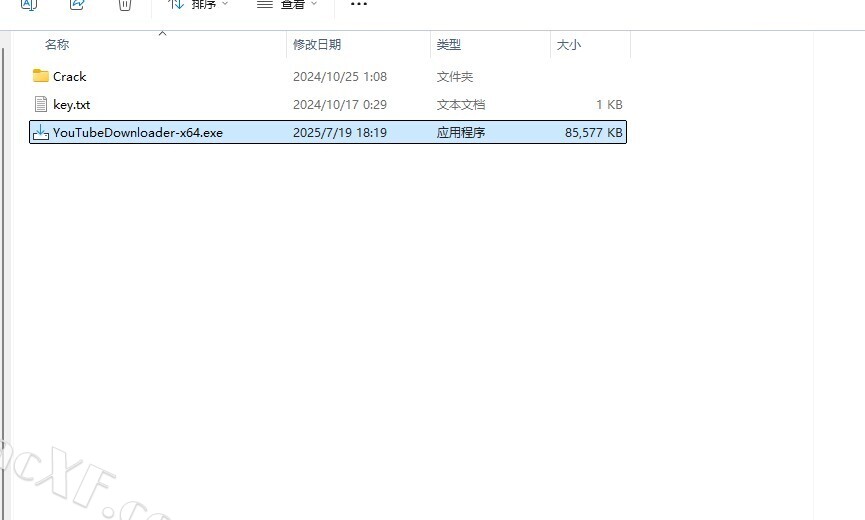Image resolution: width=865 pixels, height=520 pixels.
Task: Click the 1 KB size cell
Action: click(609, 105)
